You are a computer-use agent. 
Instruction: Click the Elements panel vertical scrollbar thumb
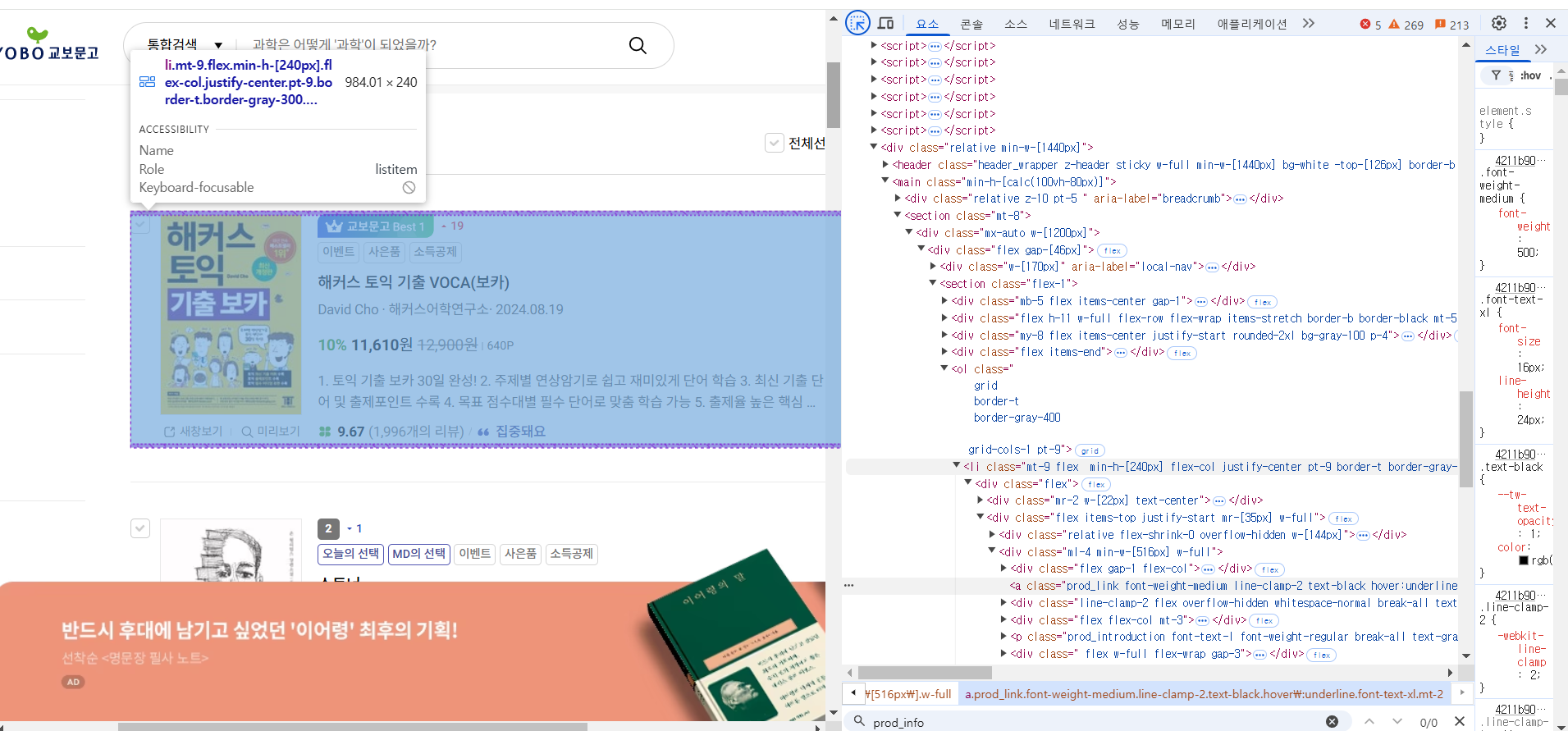tap(1466, 439)
